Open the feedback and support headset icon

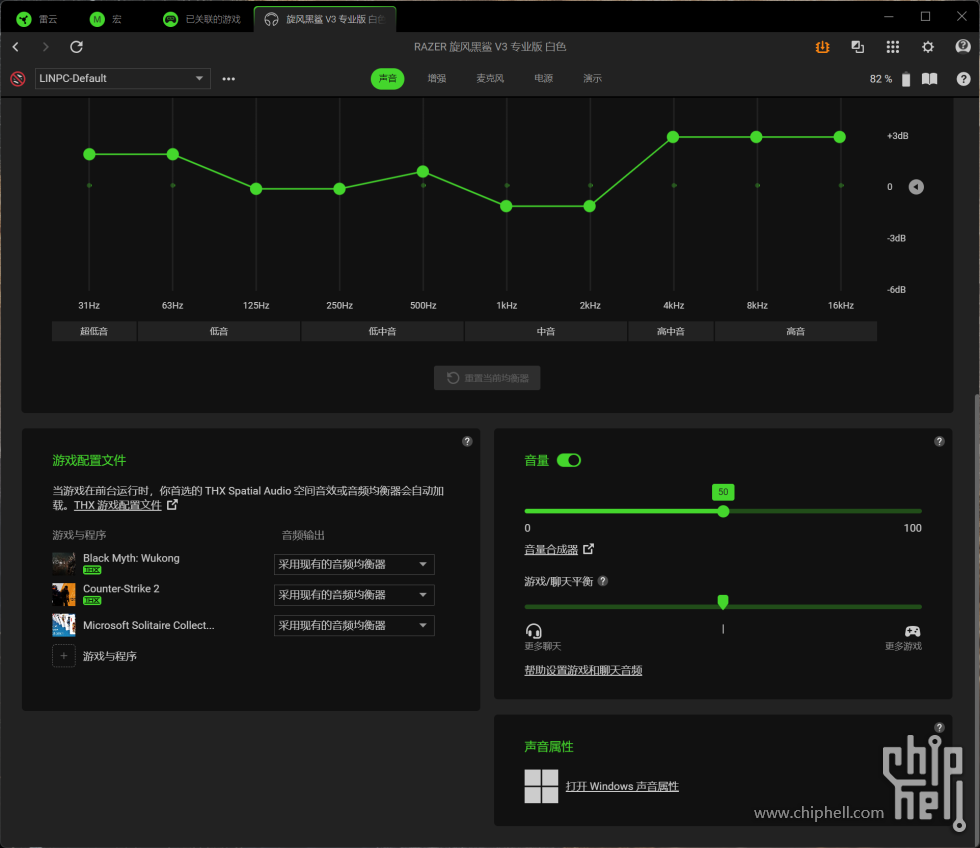click(963, 47)
